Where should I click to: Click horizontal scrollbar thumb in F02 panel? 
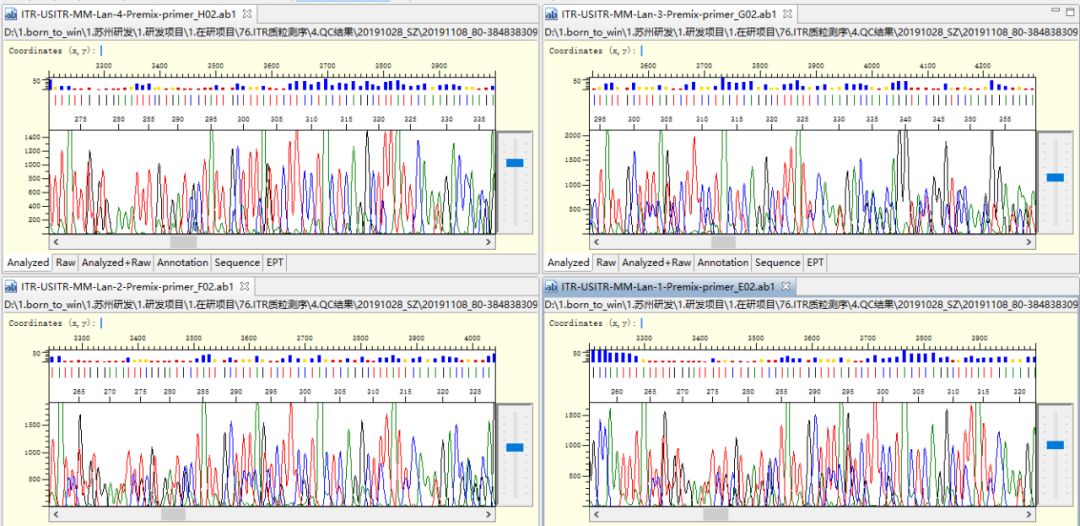(172, 513)
